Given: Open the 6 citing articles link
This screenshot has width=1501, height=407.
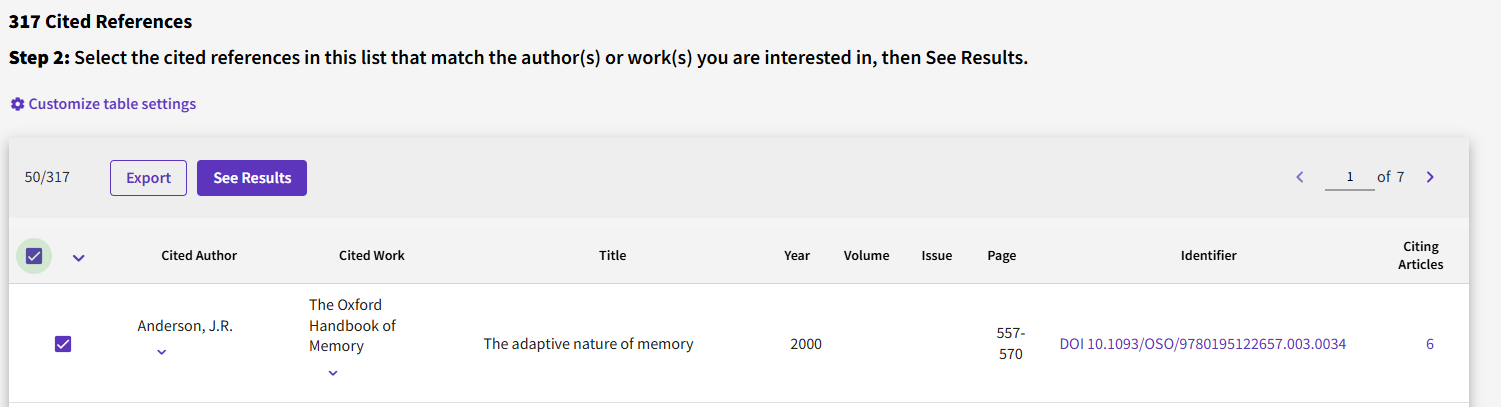Looking at the screenshot, I should tap(1430, 344).
